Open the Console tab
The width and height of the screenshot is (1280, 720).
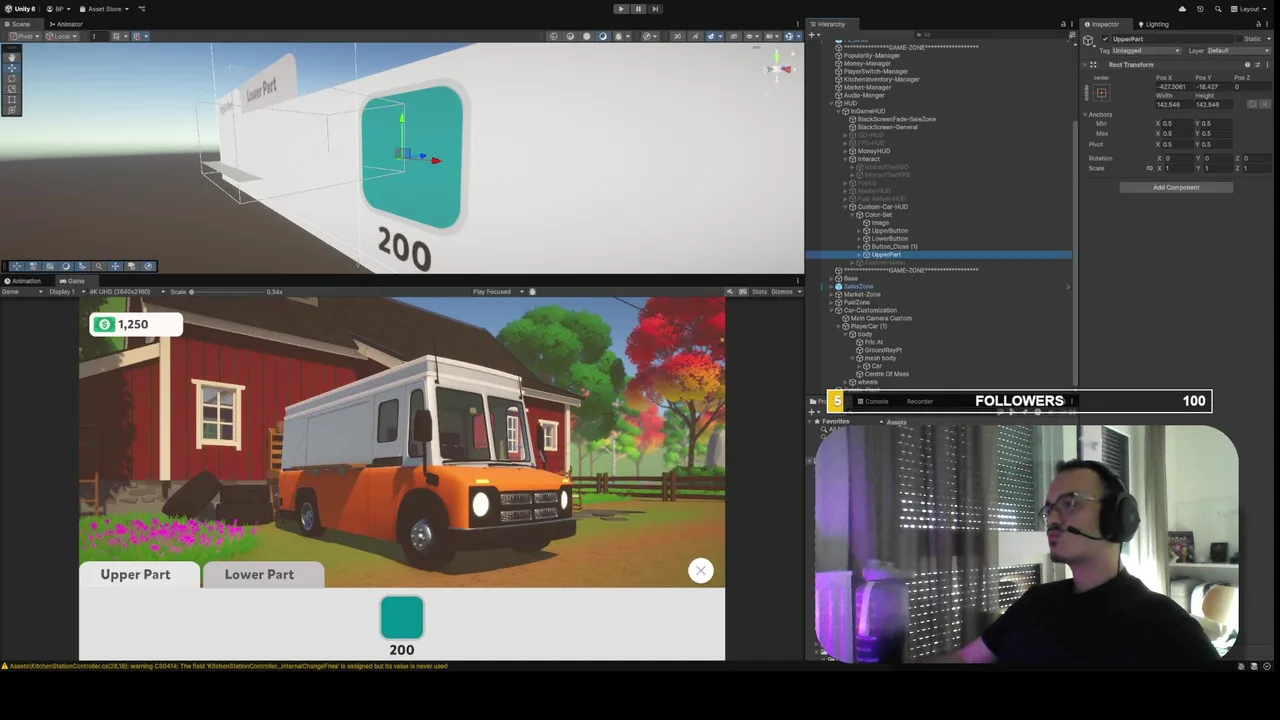873,401
